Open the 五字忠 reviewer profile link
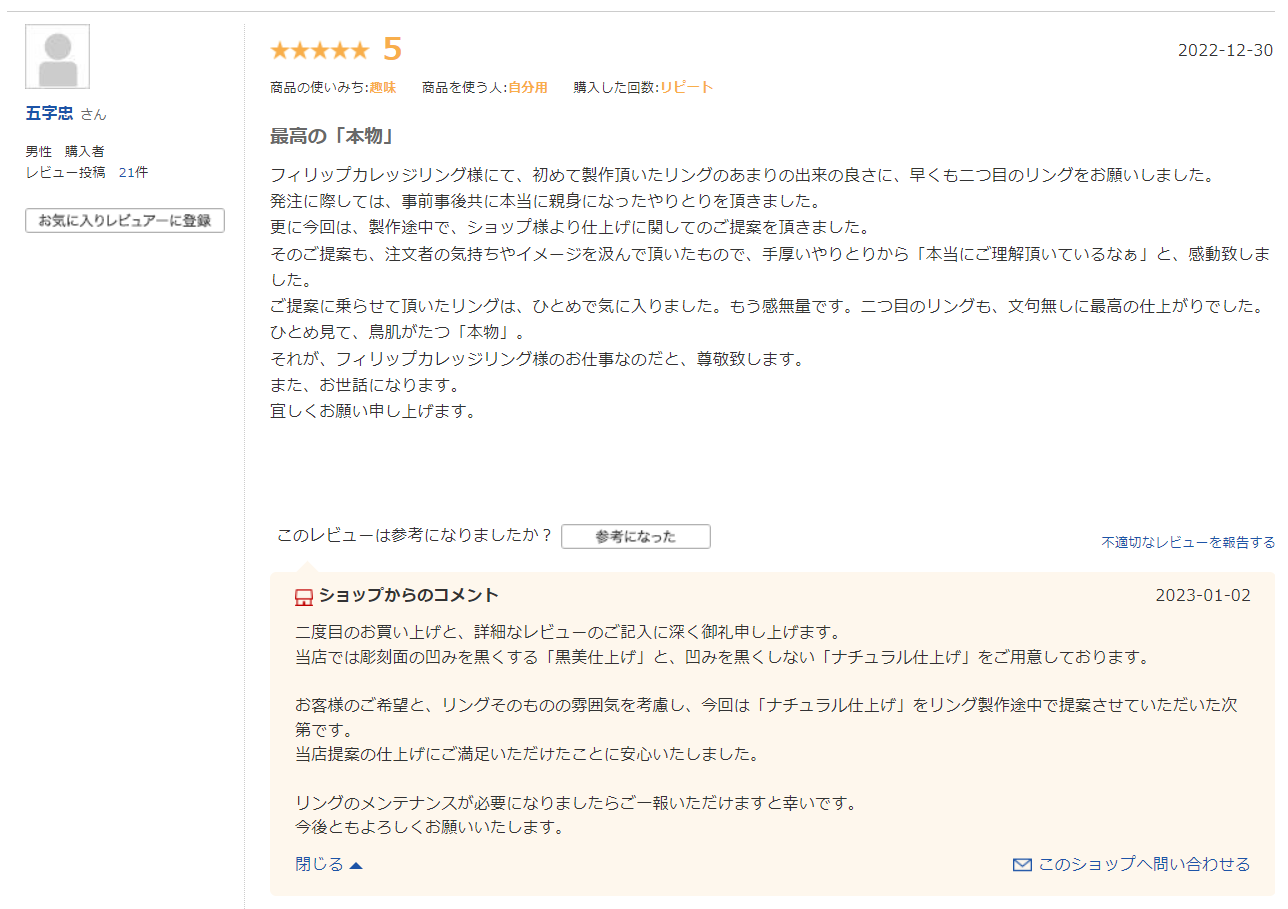1288x909 pixels. (x=50, y=114)
